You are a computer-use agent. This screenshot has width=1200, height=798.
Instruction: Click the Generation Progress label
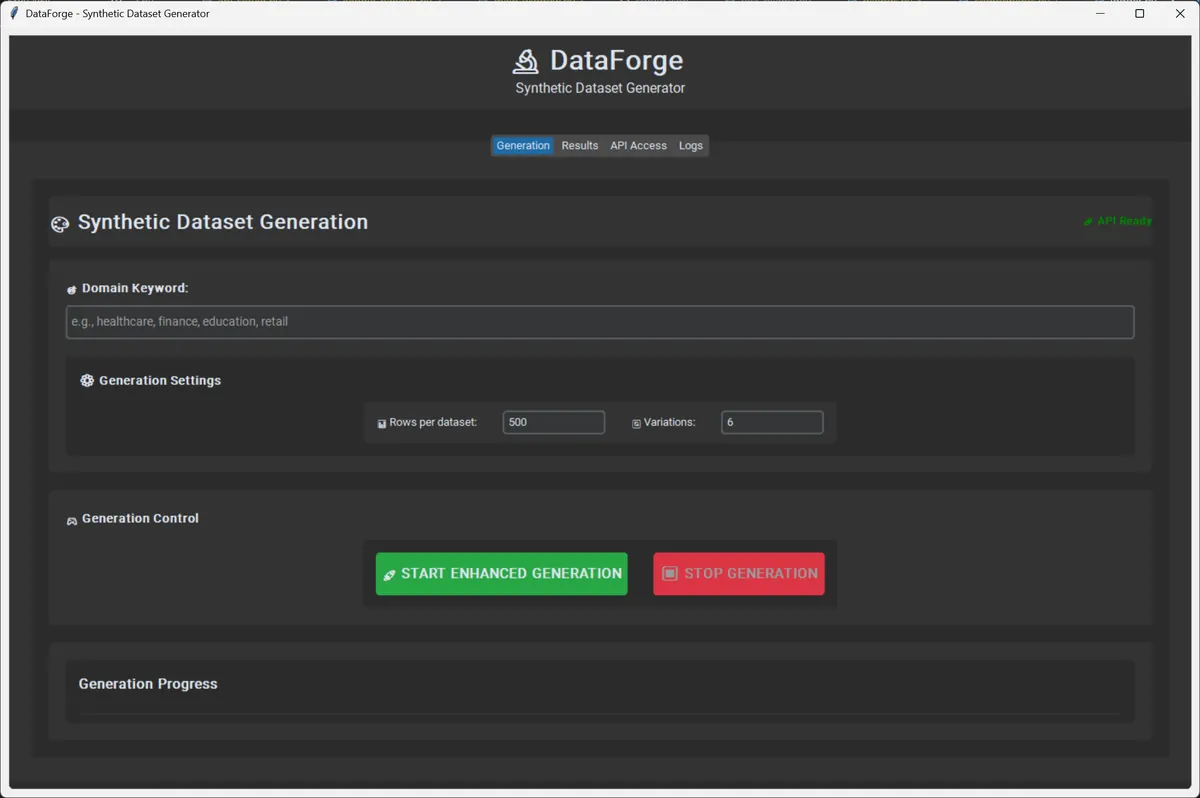coord(148,684)
